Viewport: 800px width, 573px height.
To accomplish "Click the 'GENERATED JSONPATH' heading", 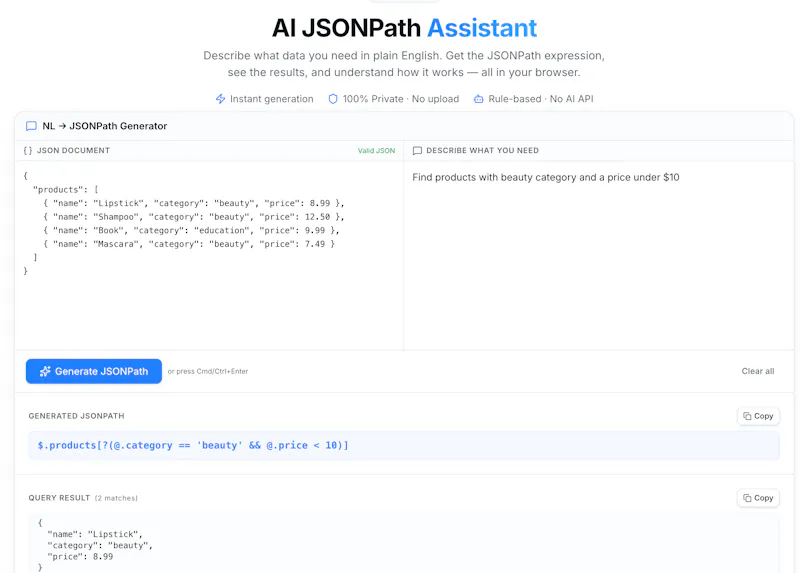I will [x=77, y=416].
